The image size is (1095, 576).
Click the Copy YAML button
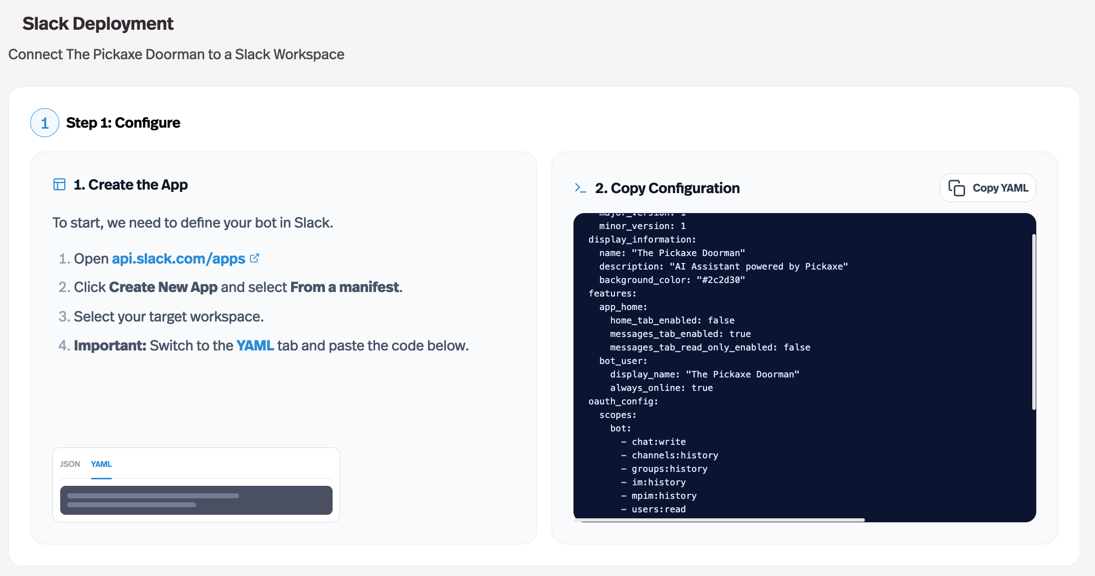click(987, 188)
